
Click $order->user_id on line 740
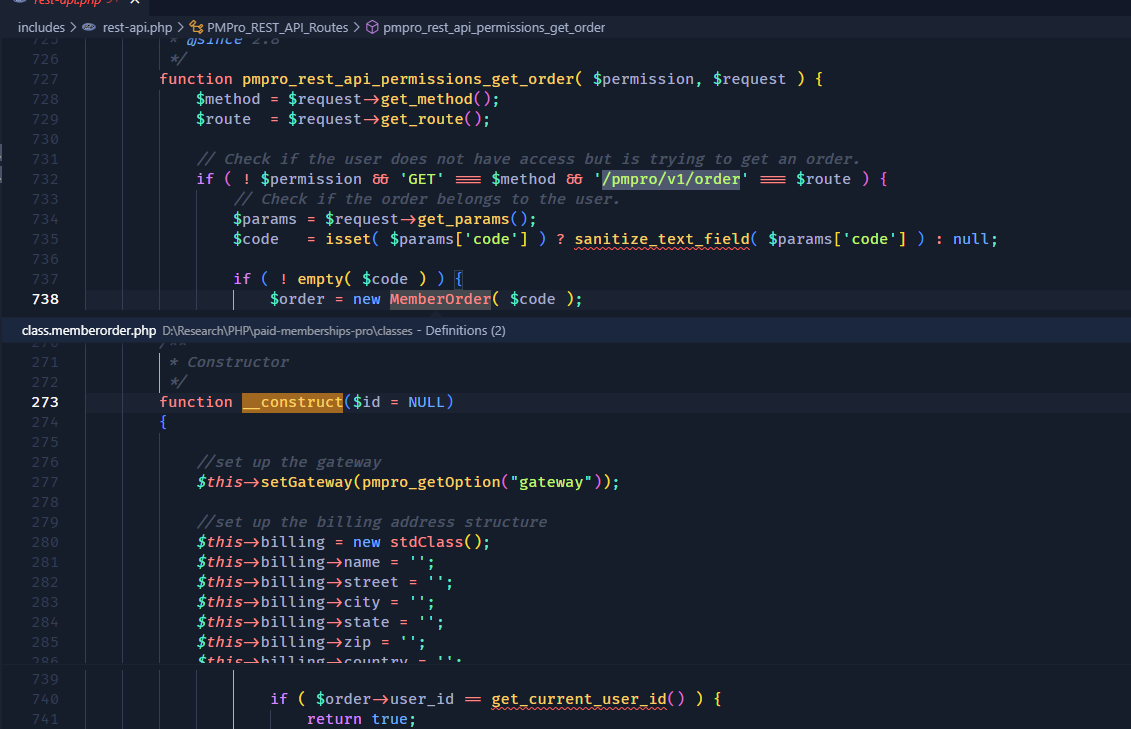pos(384,699)
